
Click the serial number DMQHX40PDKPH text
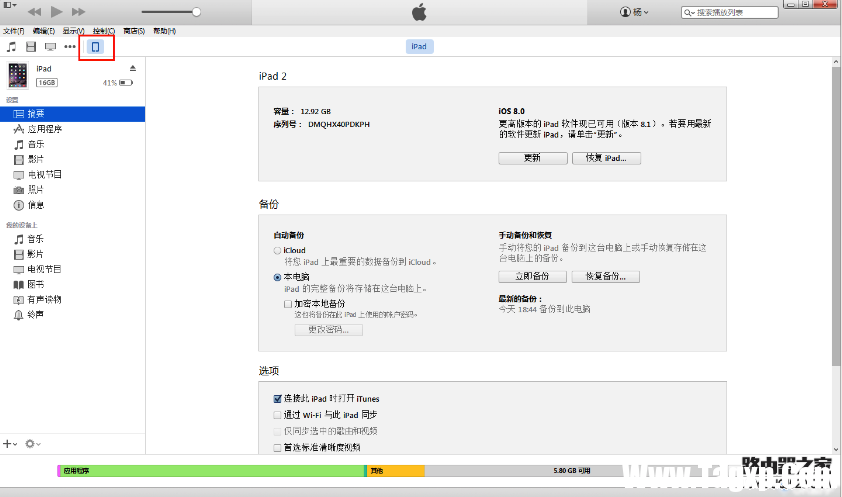(339, 125)
